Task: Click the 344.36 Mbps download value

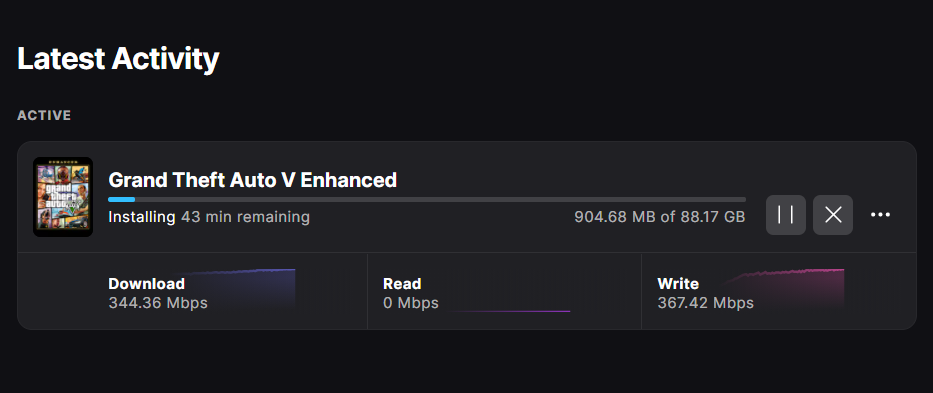Action: pyautogui.click(x=158, y=303)
